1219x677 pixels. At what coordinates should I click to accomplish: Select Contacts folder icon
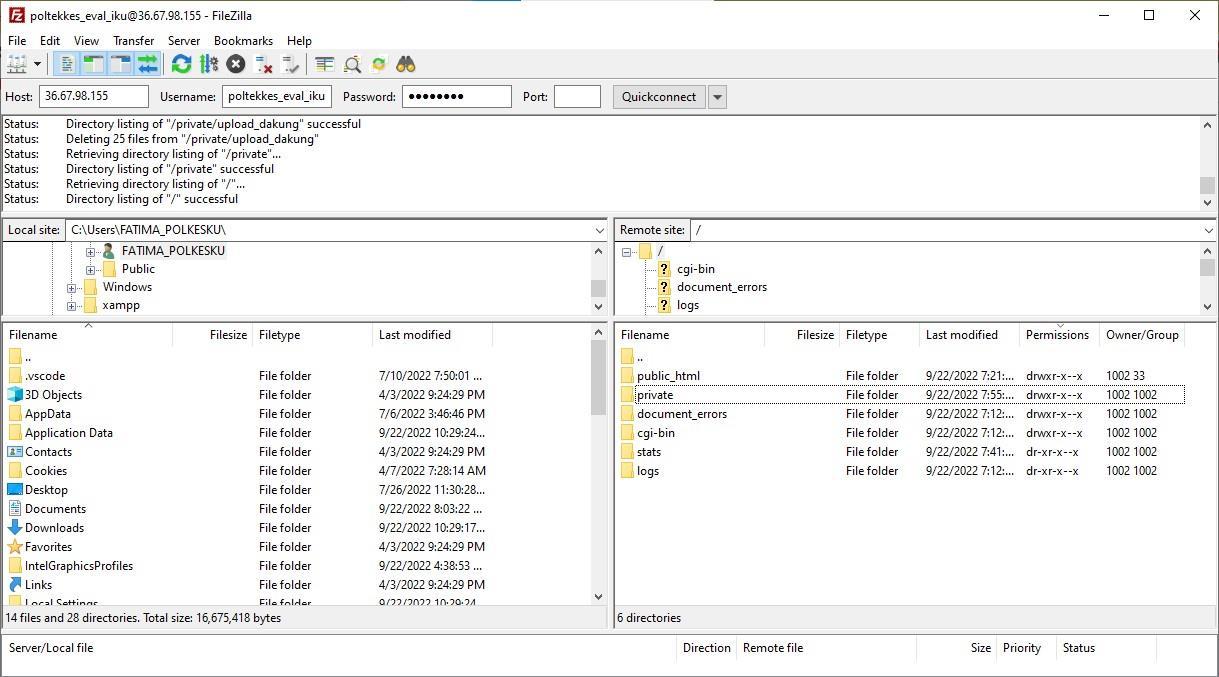(x=15, y=452)
